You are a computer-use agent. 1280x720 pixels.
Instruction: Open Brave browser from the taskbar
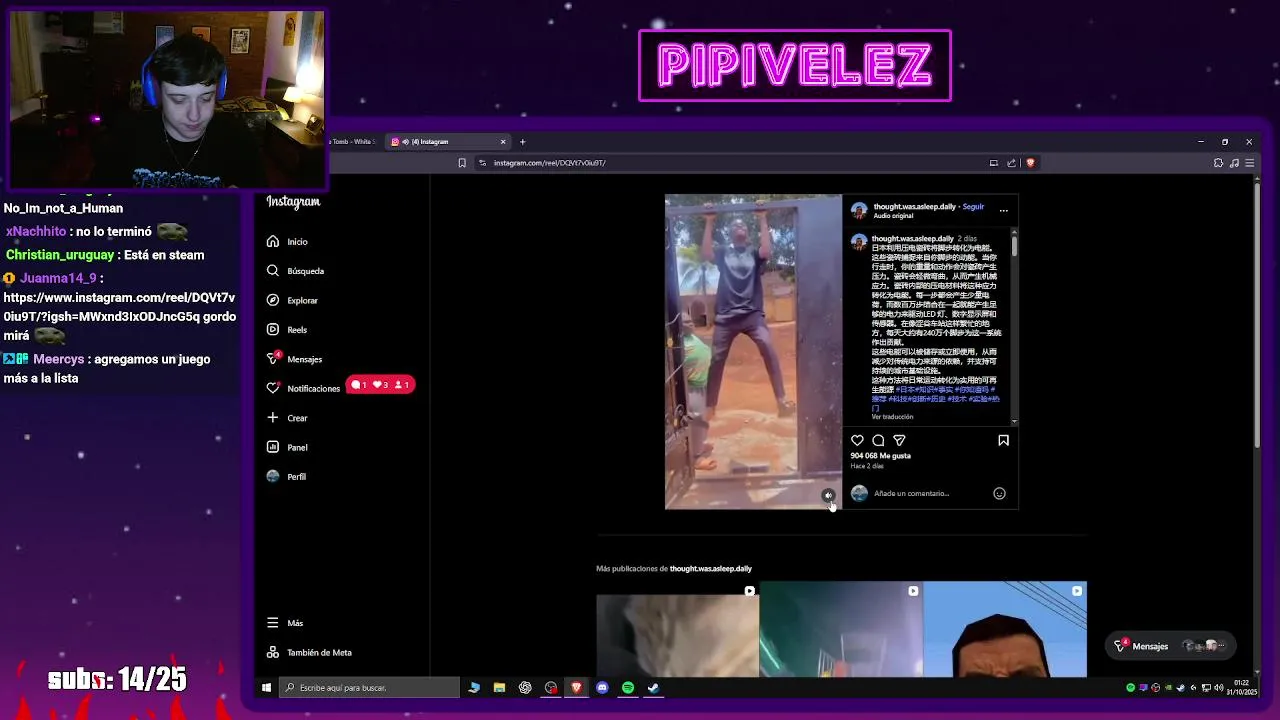(576, 688)
